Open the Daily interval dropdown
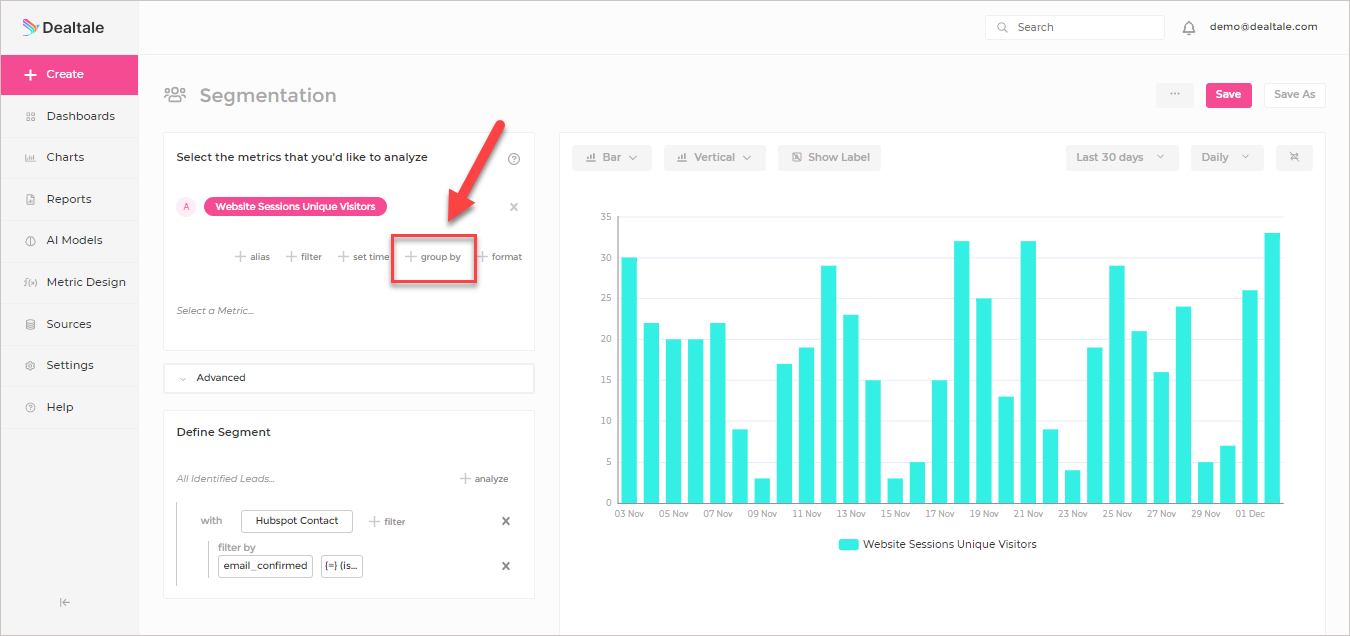Viewport: 1350px width, 636px height. [x=1227, y=157]
